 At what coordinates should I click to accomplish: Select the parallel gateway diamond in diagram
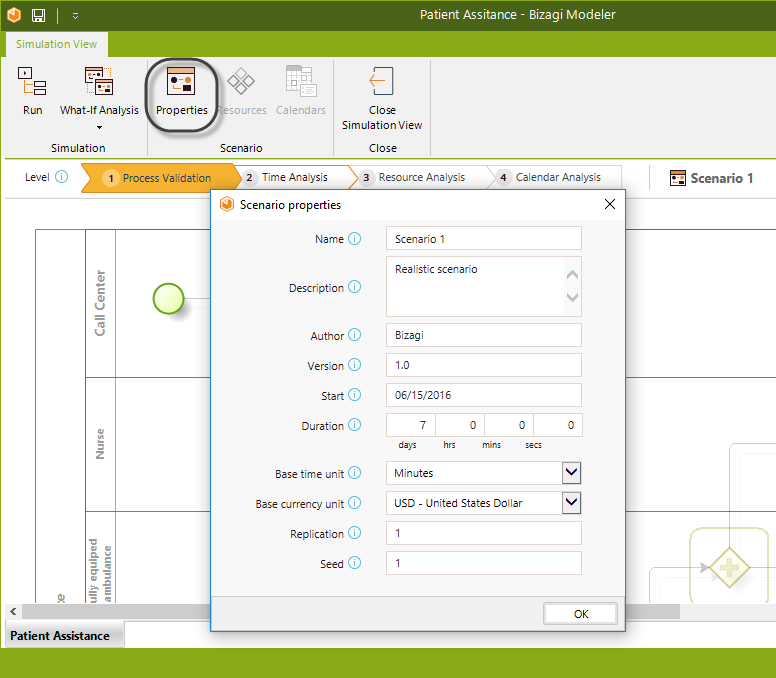coord(729,568)
